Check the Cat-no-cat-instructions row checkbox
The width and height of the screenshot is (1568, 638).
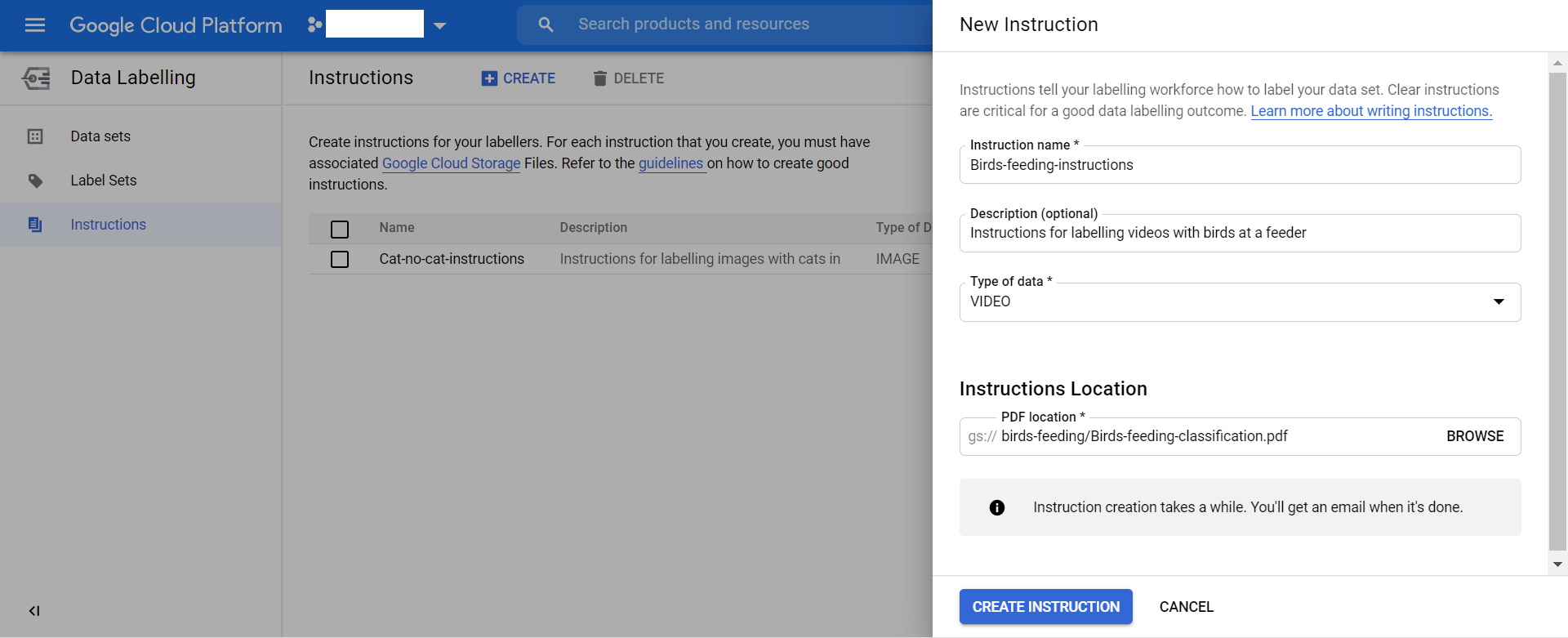tap(340, 259)
